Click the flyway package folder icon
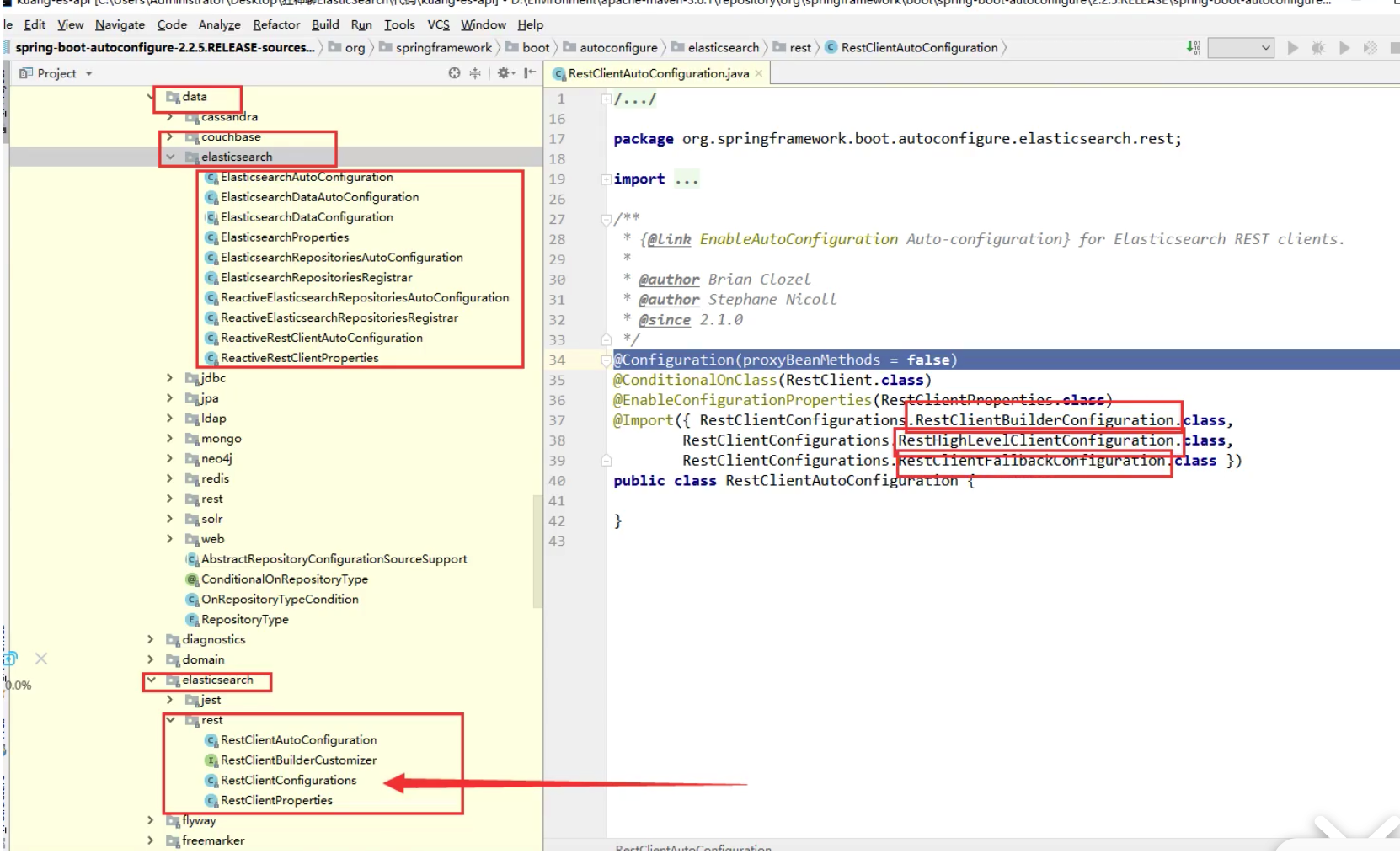 coord(173,821)
